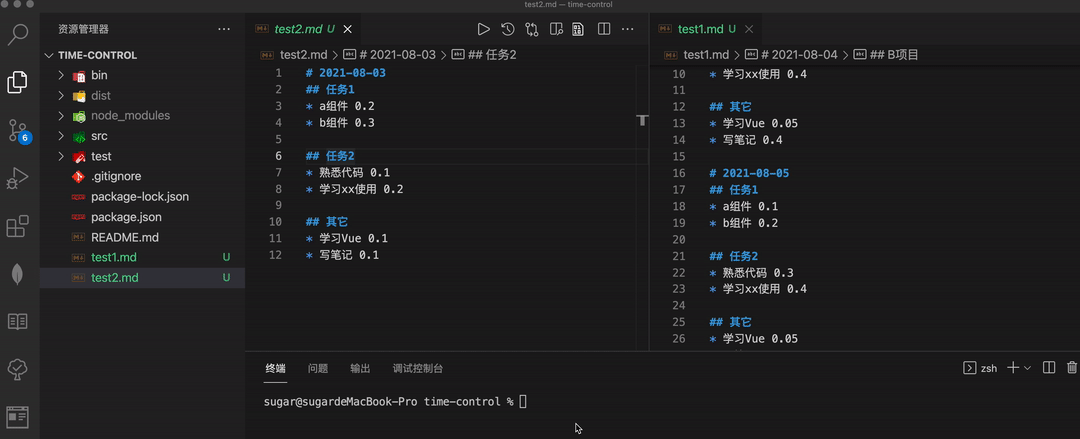The height and width of the screenshot is (439, 1080).
Task: Open the 输出 panel tab
Action: pyautogui.click(x=360, y=368)
